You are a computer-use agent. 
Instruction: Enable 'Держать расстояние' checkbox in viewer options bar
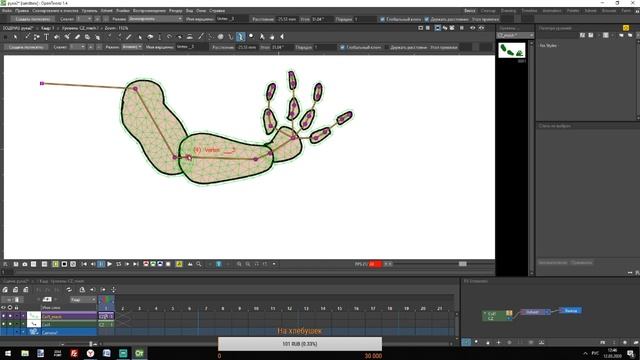tap(387, 47)
